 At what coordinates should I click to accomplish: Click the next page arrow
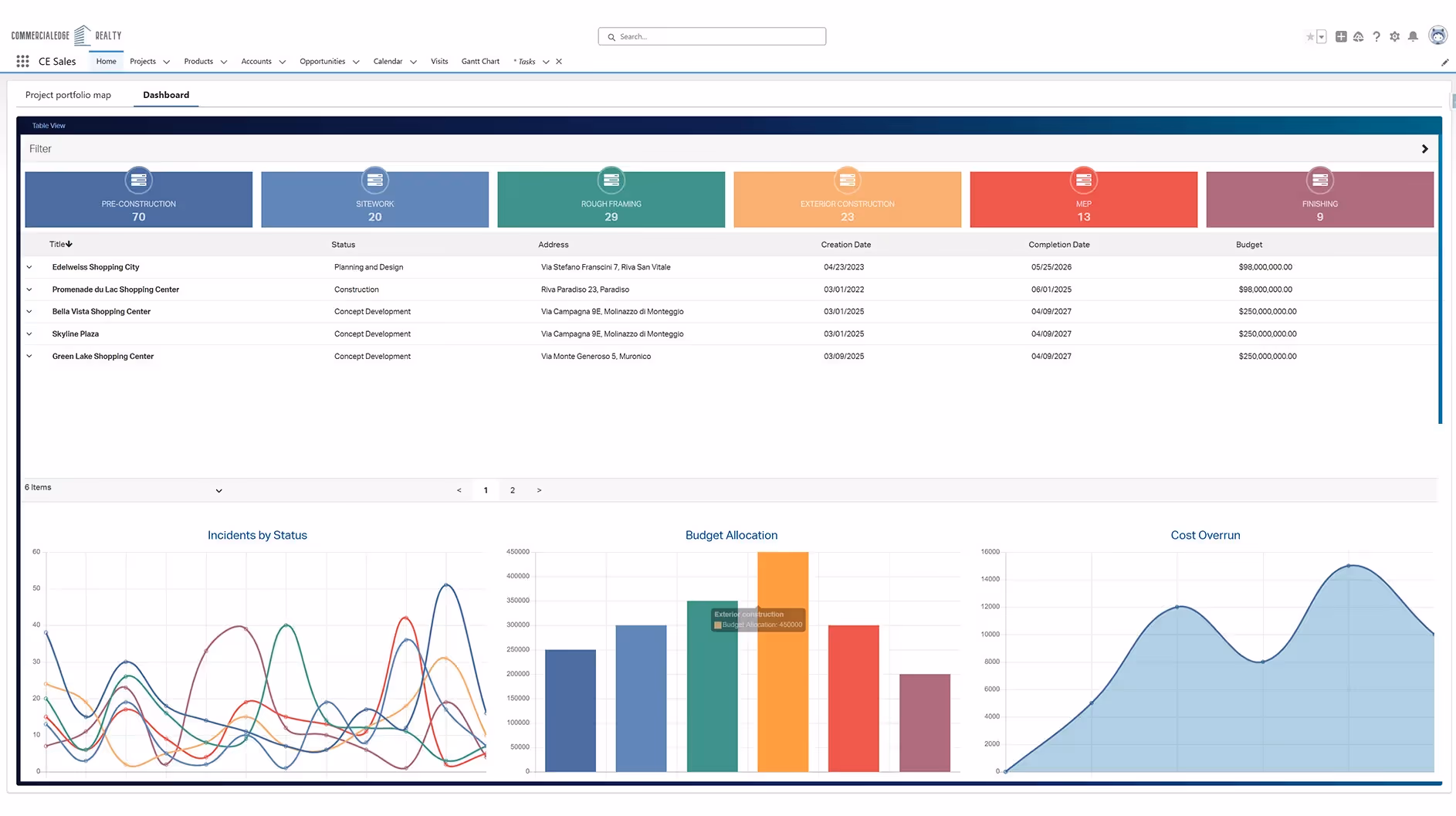coord(539,490)
